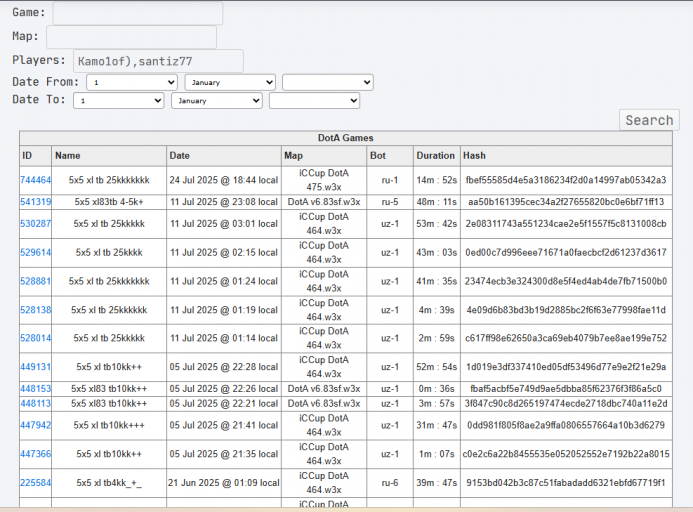Select game name 5x5 xl83tb 4-5k+
This screenshot has width=693, height=512.
109,202
